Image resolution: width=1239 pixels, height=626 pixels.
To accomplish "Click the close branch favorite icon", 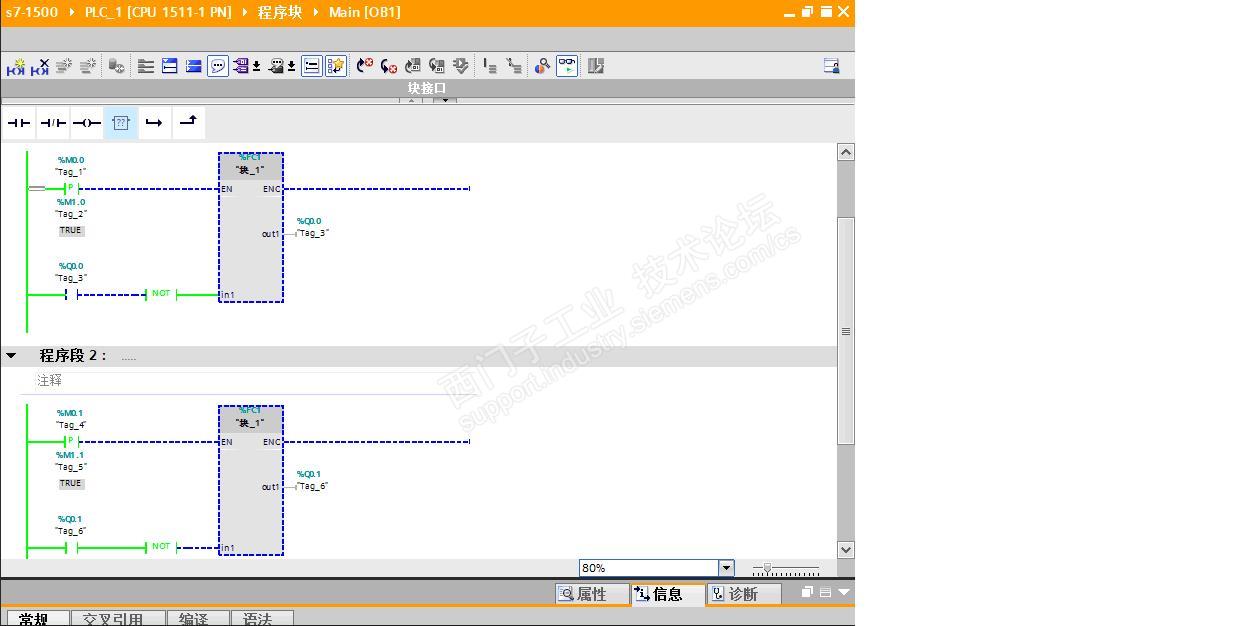I will [x=188, y=123].
